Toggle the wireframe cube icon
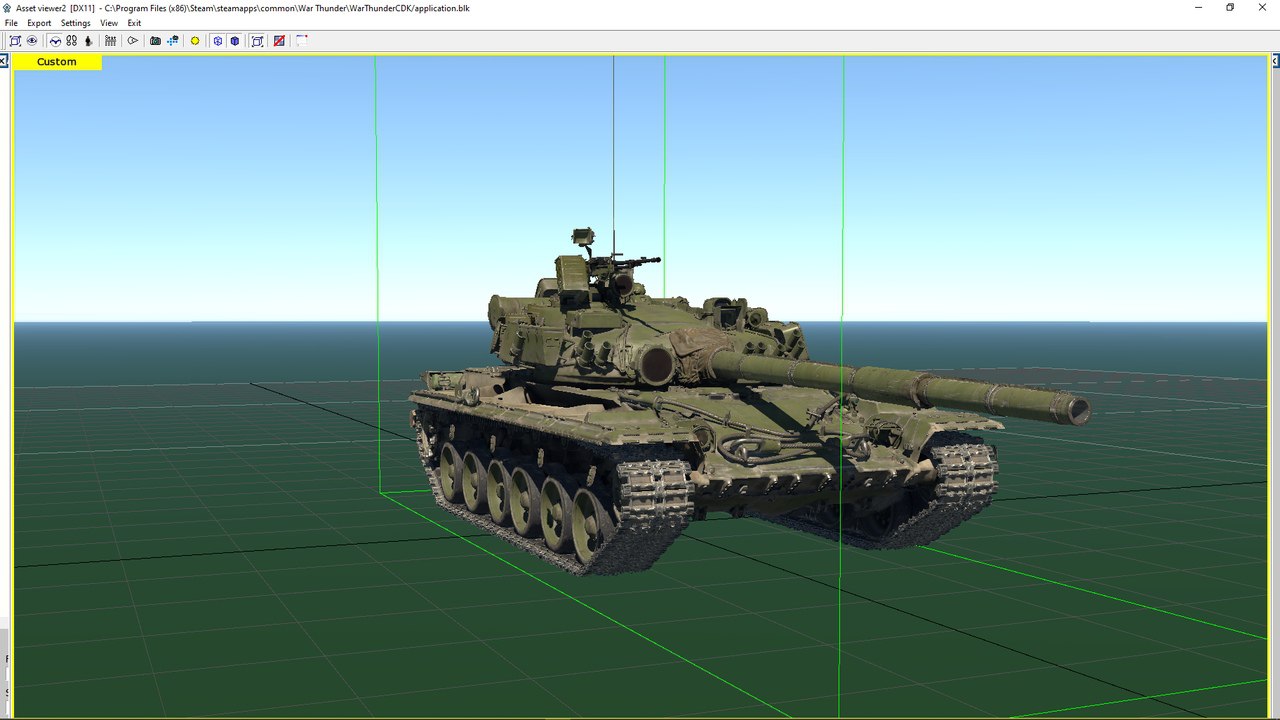The width and height of the screenshot is (1280, 720). 217,41
